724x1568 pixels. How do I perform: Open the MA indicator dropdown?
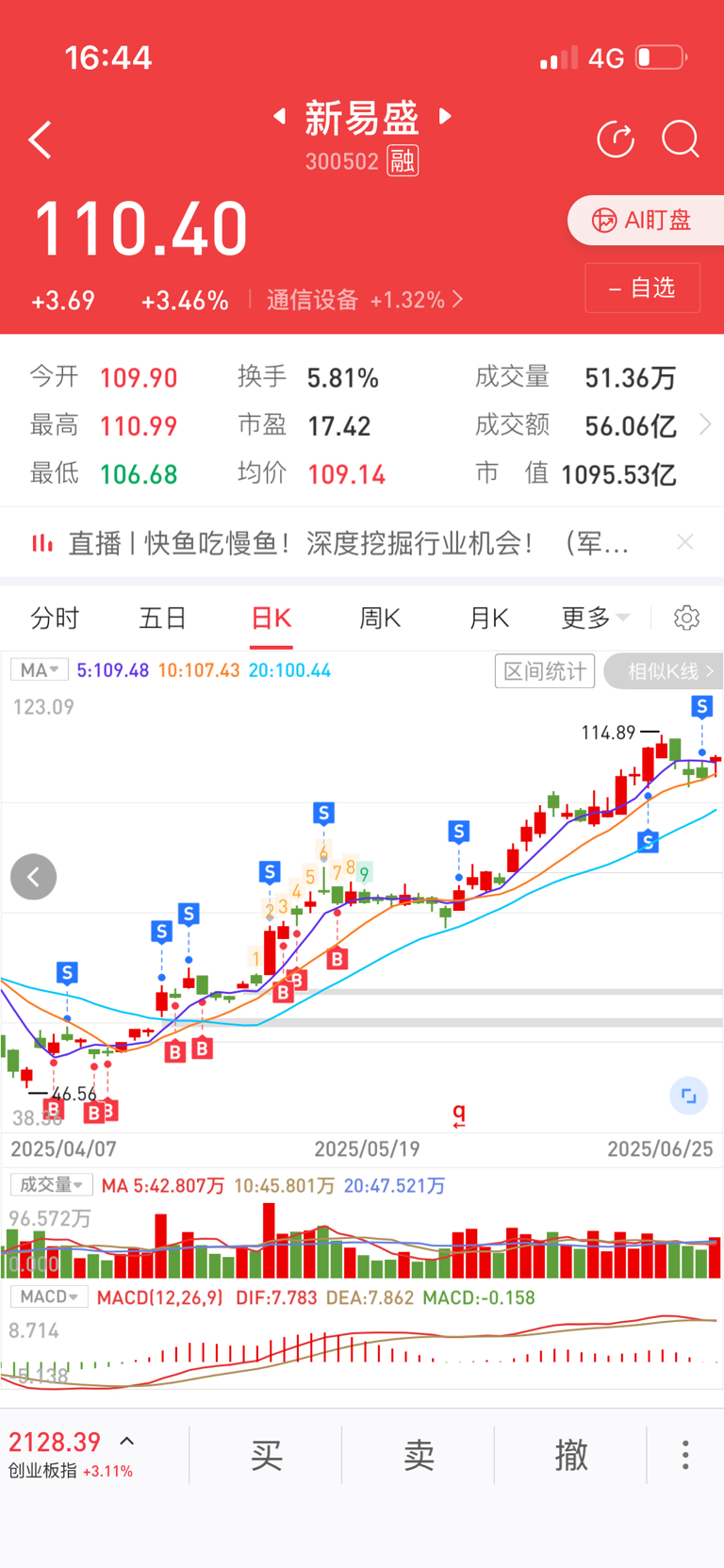click(x=40, y=670)
